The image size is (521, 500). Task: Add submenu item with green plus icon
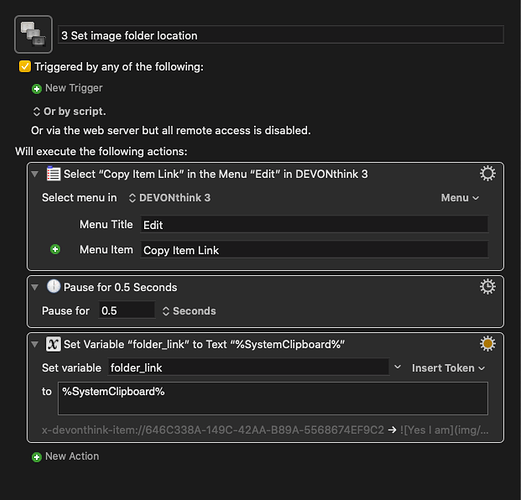click(x=55, y=249)
